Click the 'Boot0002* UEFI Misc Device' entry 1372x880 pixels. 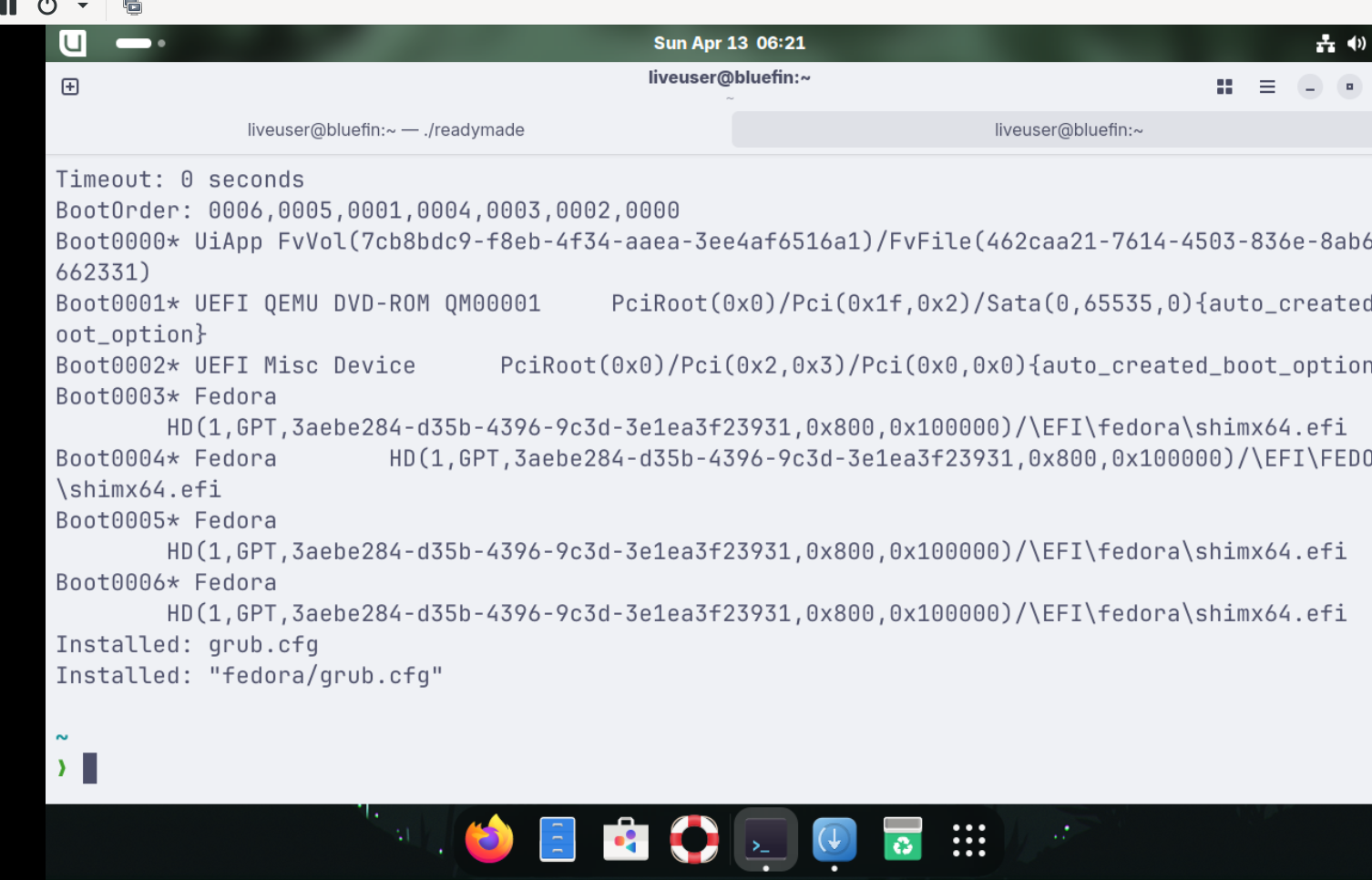click(x=713, y=365)
